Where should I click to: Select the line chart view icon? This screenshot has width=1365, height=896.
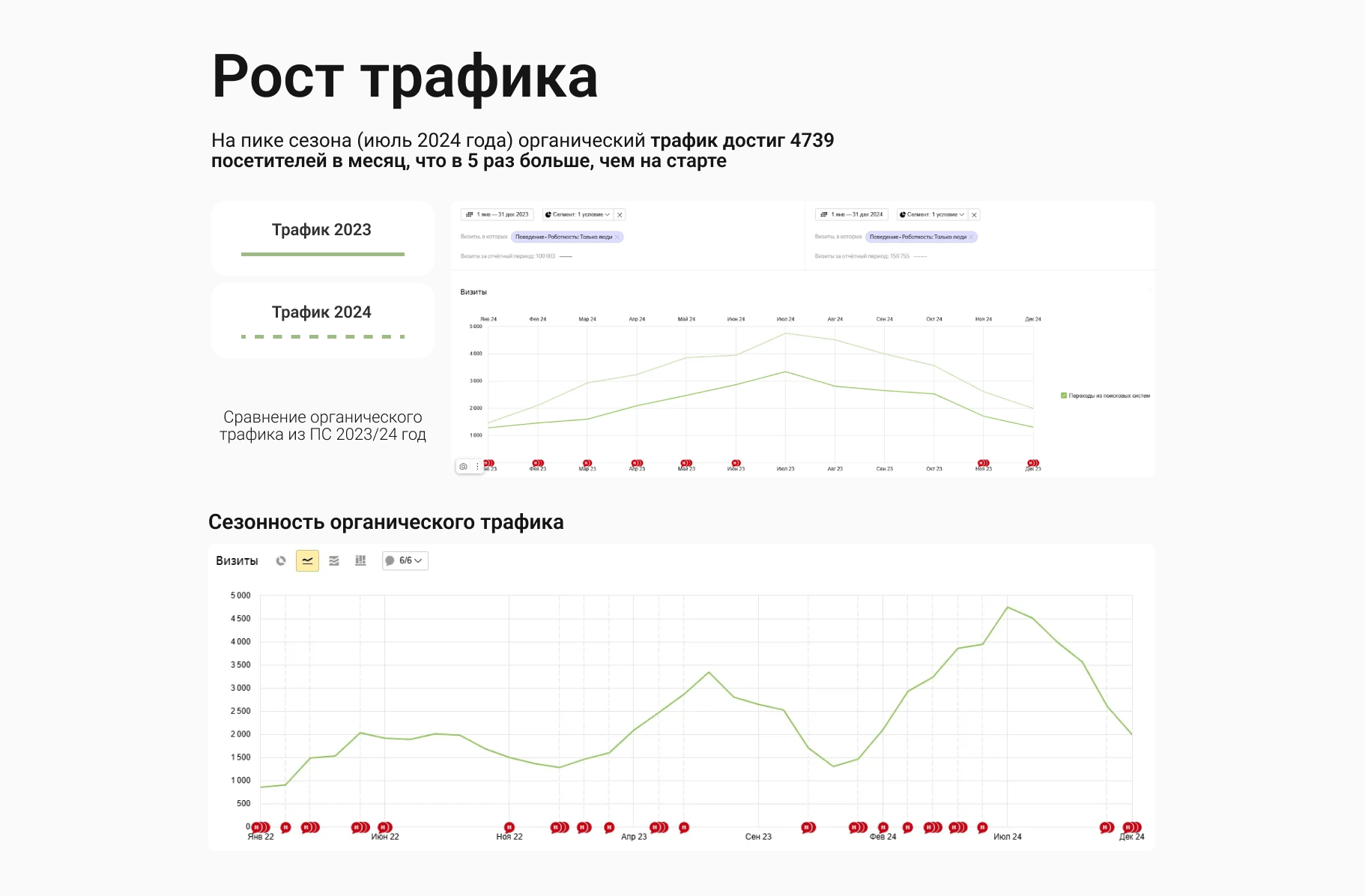307,560
